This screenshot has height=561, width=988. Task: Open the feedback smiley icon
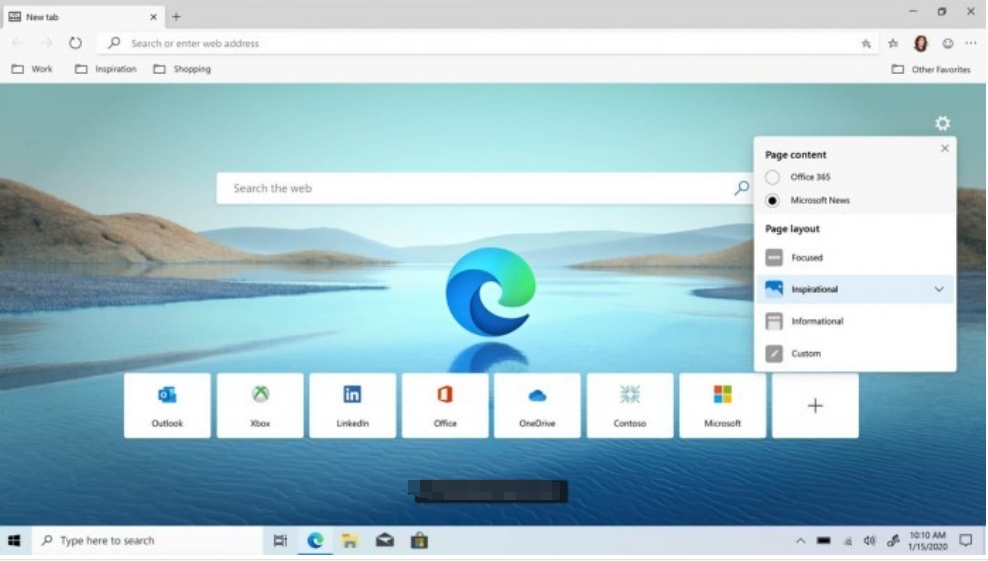click(948, 43)
